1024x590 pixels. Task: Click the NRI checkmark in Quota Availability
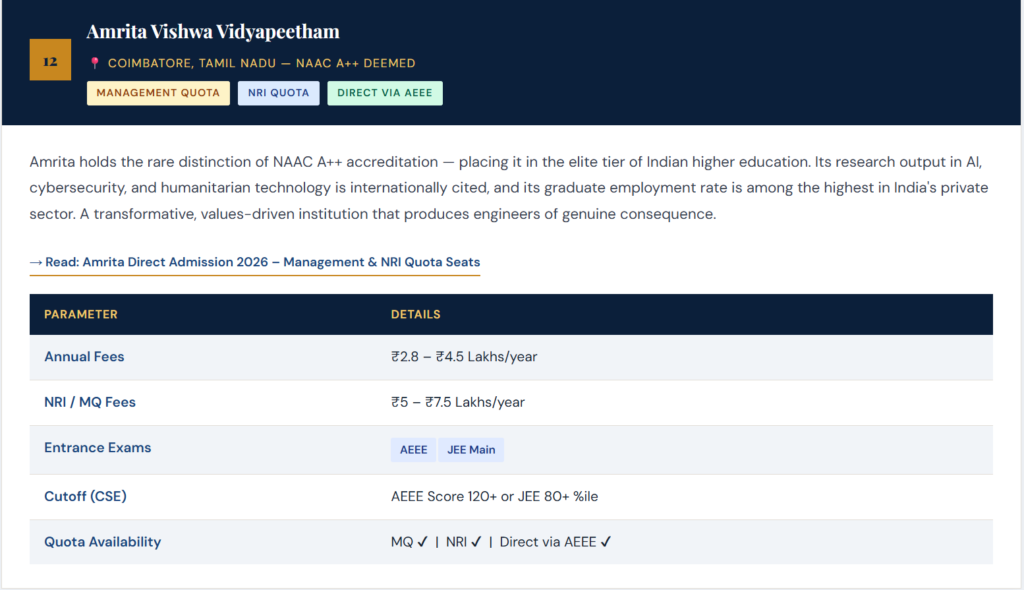(476, 542)
